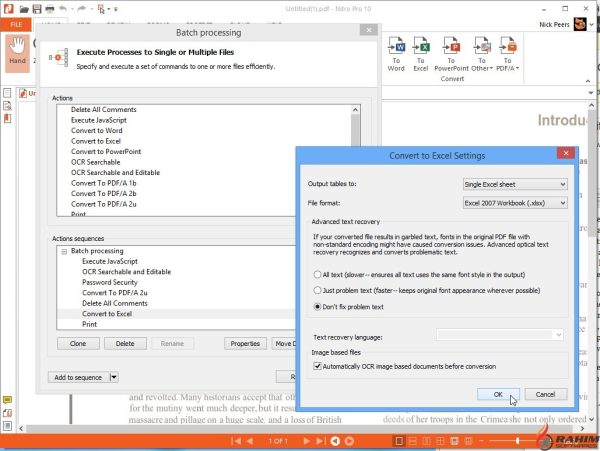Select Convert to Excel in sequence tree

(107, 314)
